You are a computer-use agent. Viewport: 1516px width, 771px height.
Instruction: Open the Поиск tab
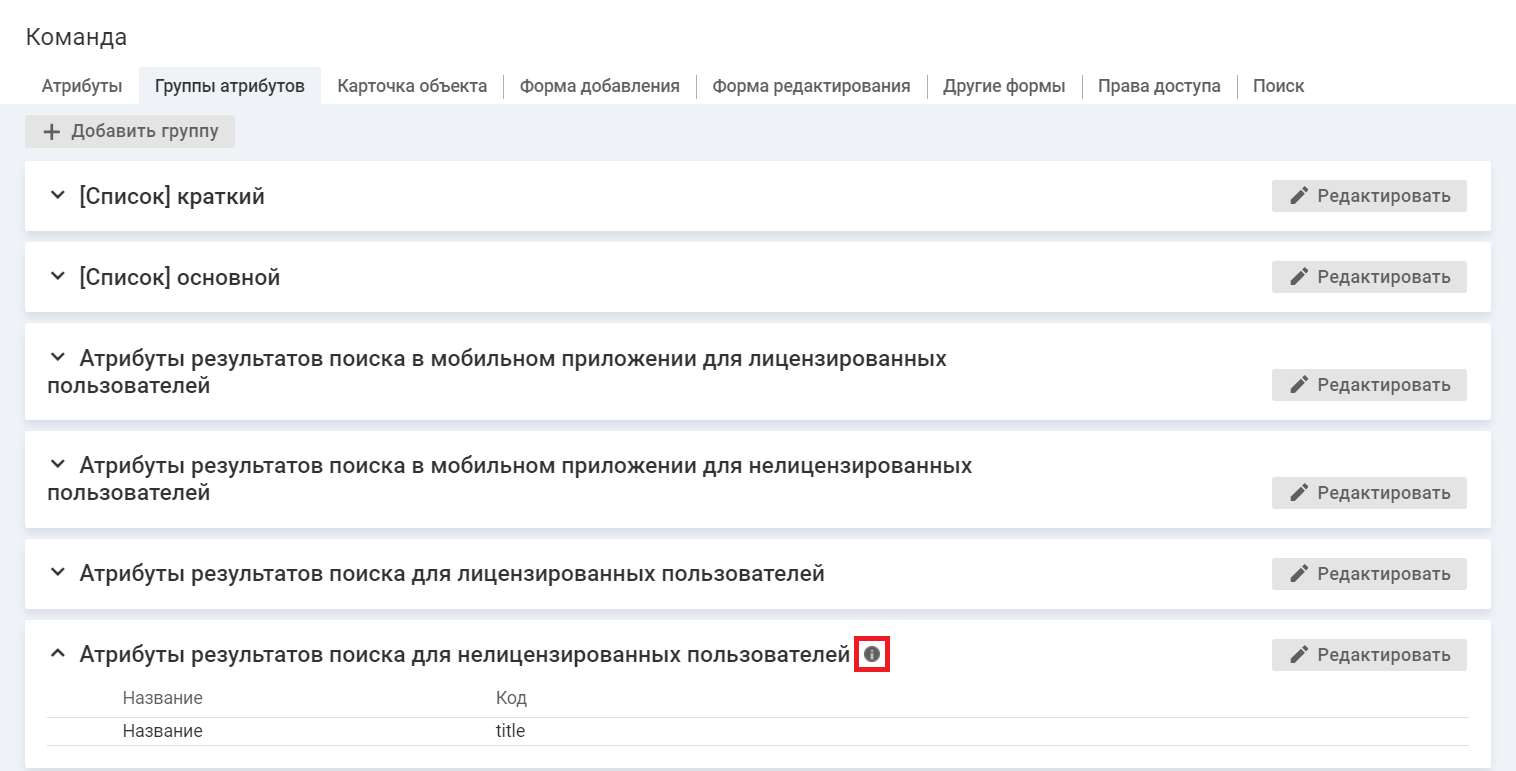tap(1278, 86)
